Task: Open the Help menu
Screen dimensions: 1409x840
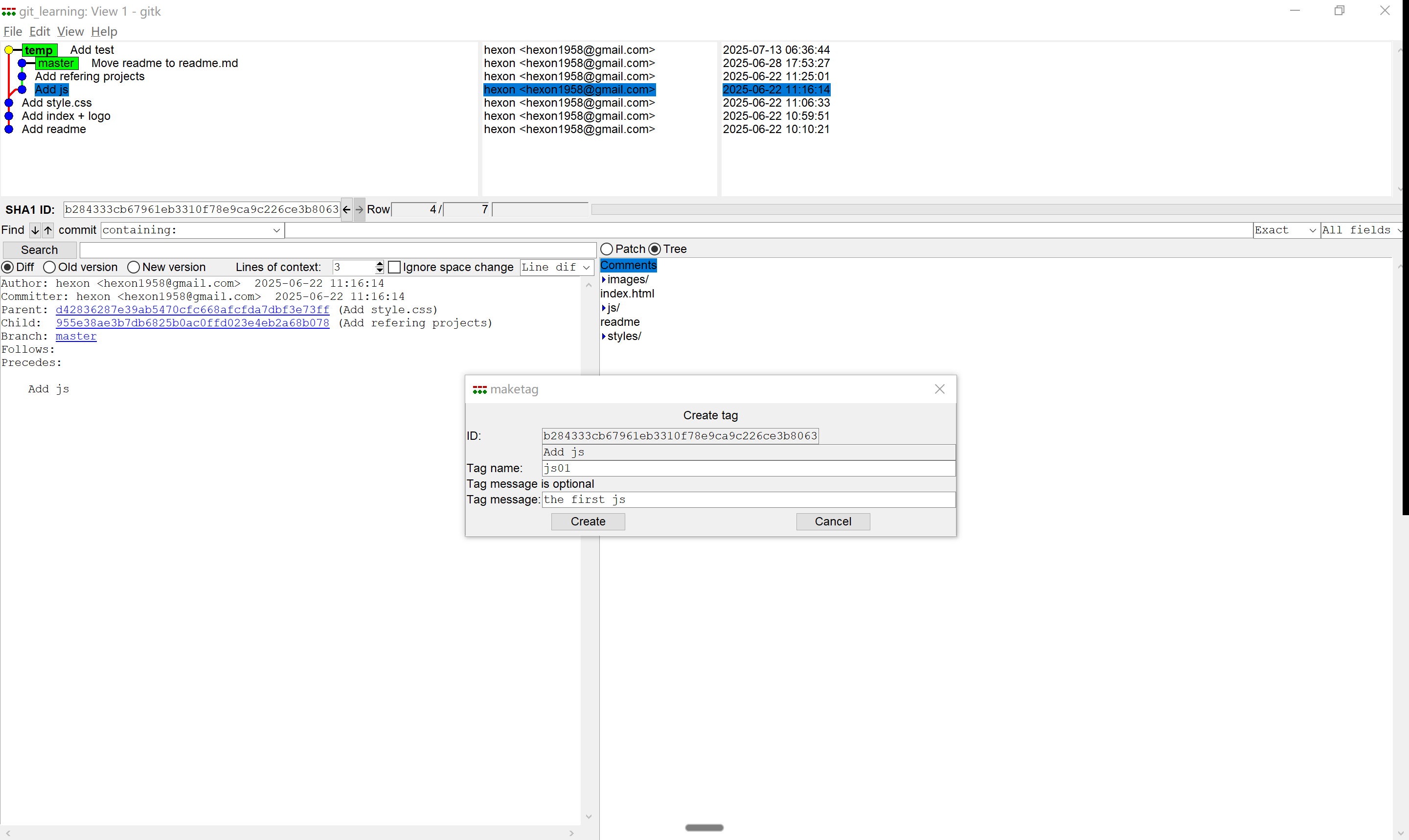Action: (x=104, y=32)
